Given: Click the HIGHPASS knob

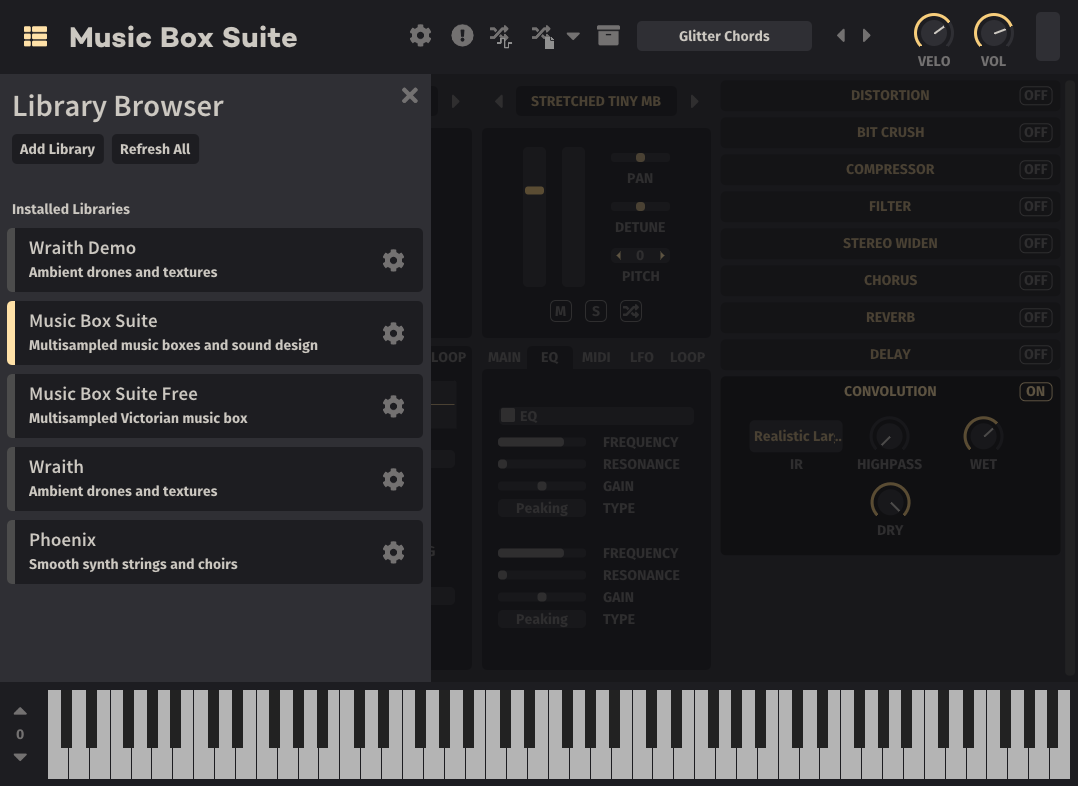Looking at the screenshot, I should [x=890, y=435].
